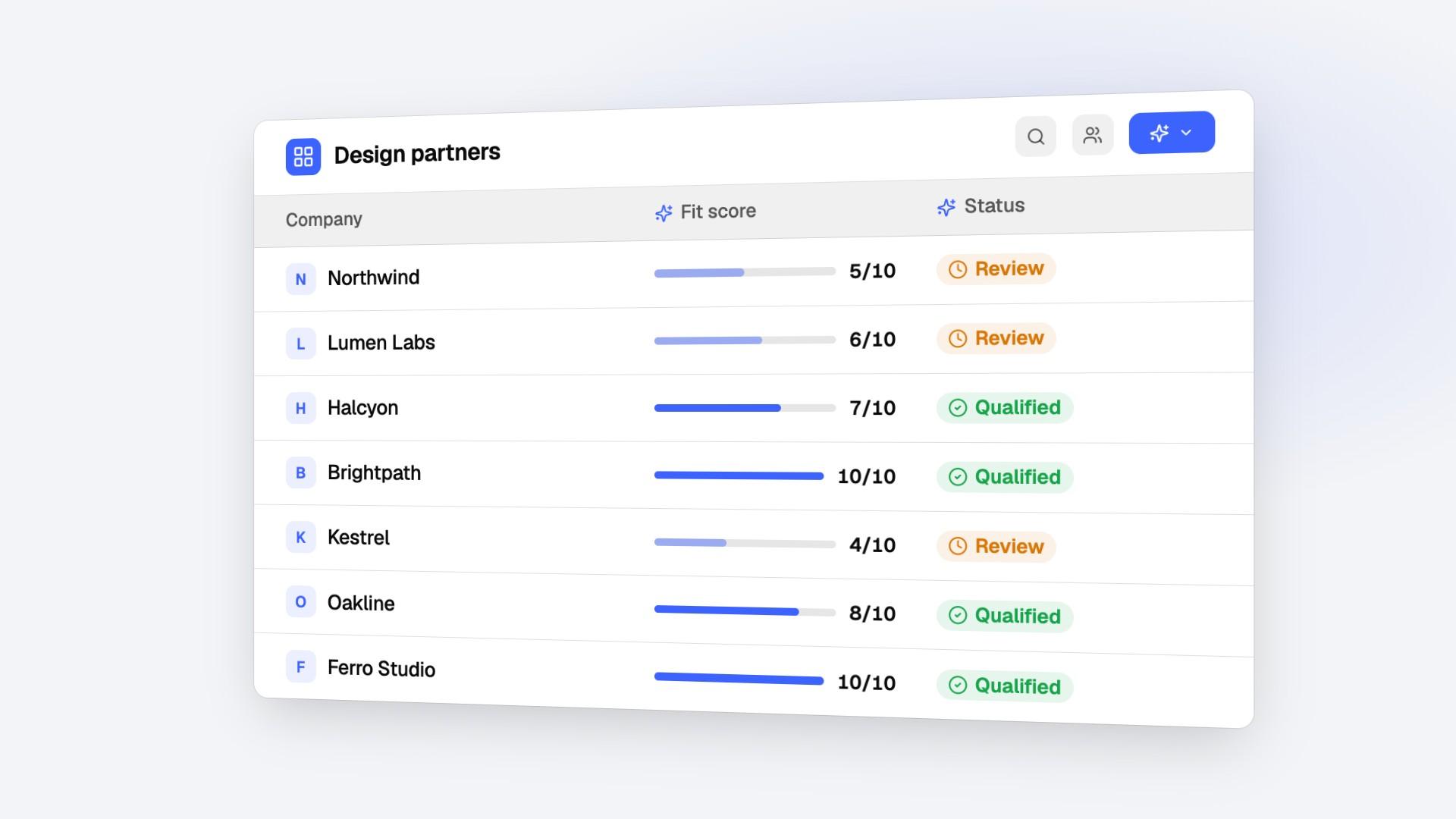1456x819 pixels.
Task: Open search with the magnifier icon
Action: point(1036,136)
